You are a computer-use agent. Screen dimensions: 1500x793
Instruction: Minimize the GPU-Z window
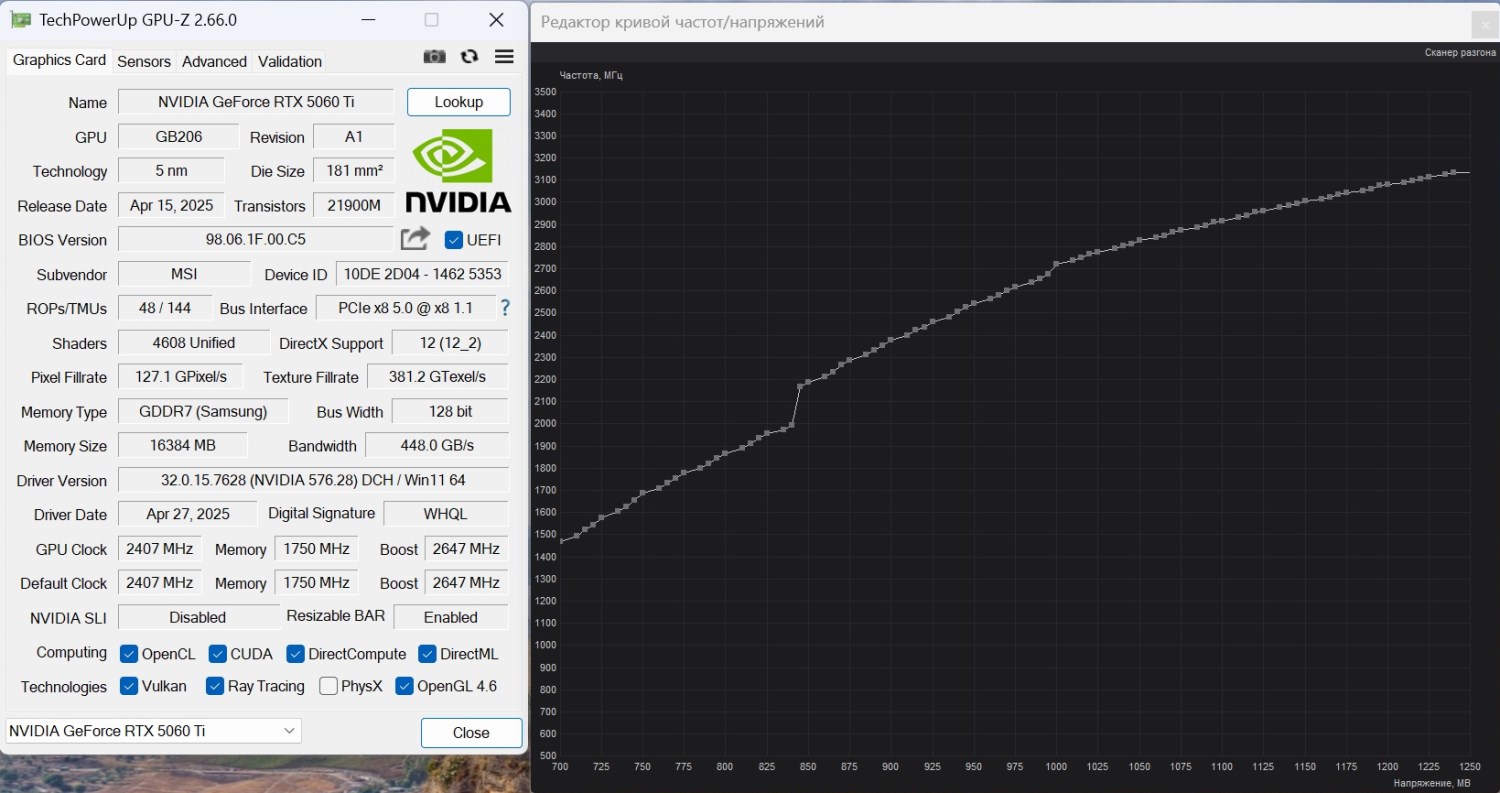pyautogui.click(x=368, y=20)
